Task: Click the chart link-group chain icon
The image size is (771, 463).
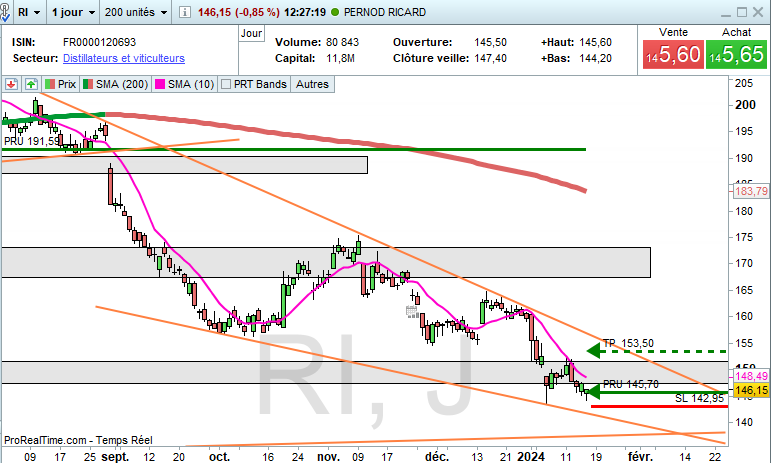Action: coord(5,12)
